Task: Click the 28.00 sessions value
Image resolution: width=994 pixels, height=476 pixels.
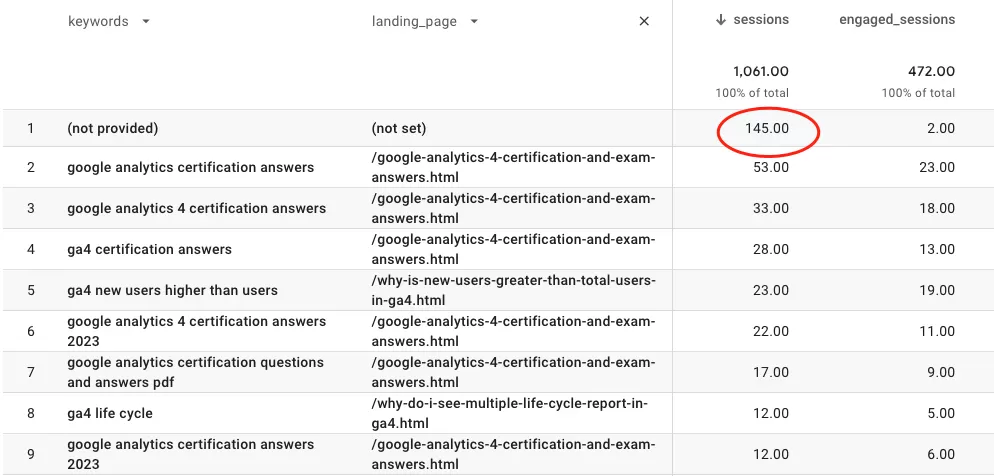Action: tap(771, 249)
